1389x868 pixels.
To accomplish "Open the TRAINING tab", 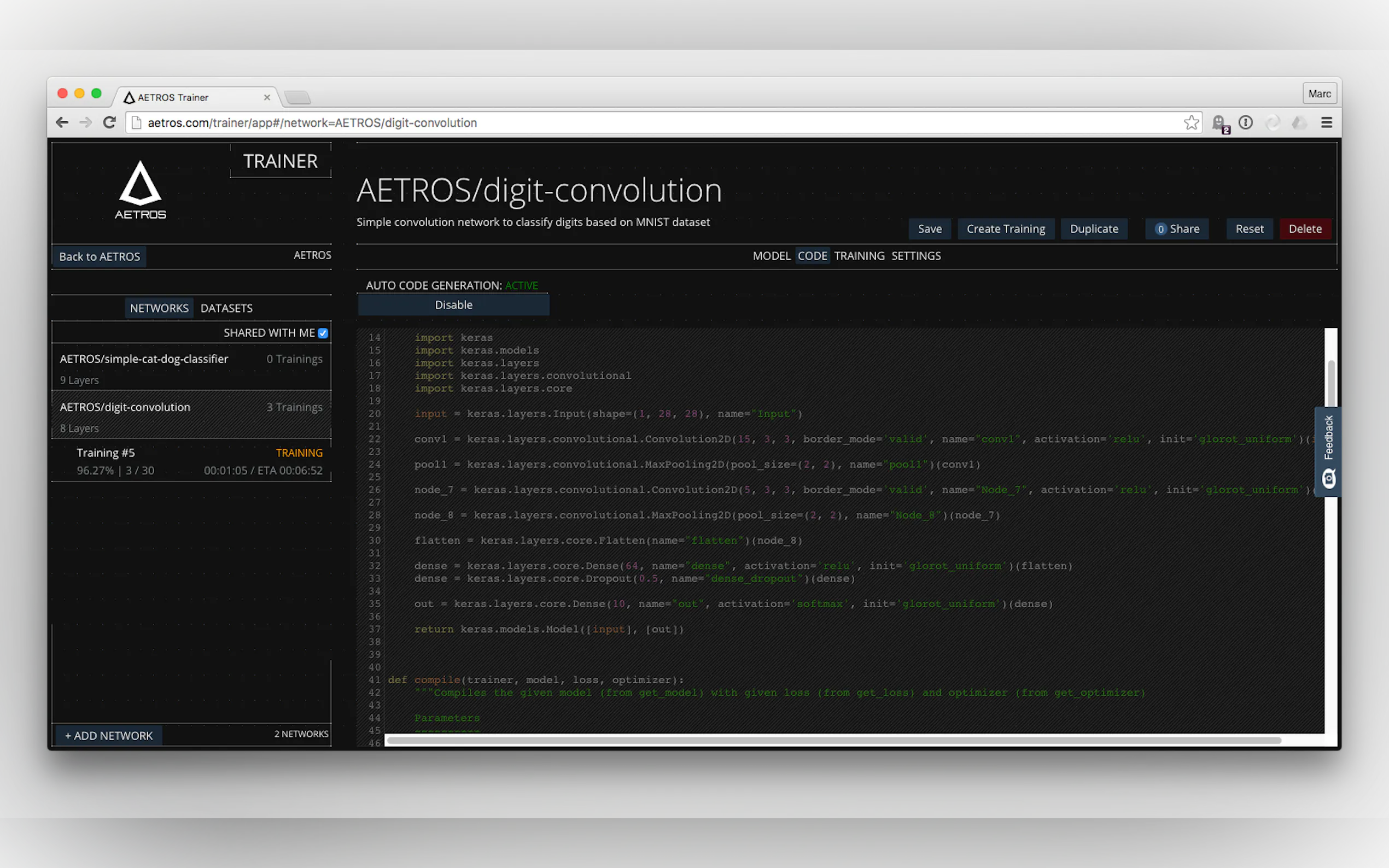I will [x=859, y=256].
